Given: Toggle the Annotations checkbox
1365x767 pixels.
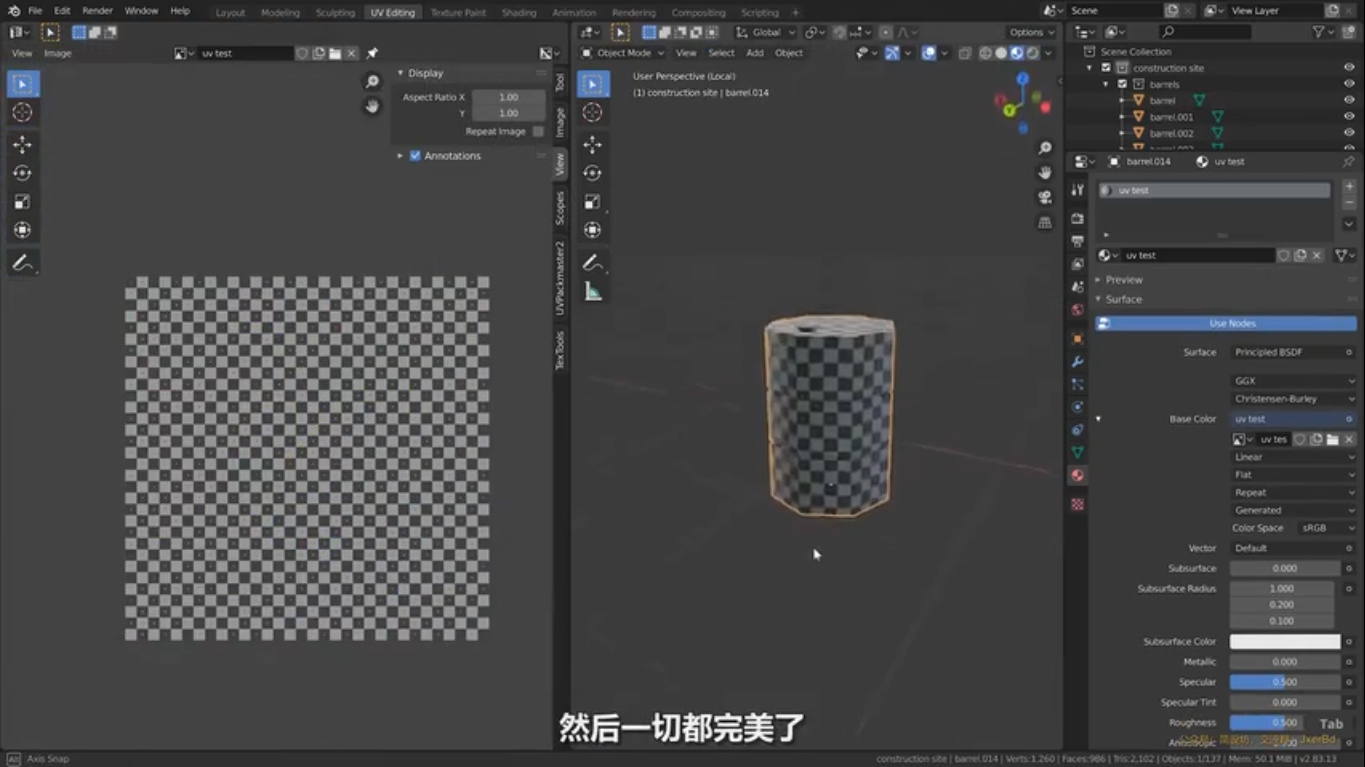Looking at the screenshot, I should (415, 156).
